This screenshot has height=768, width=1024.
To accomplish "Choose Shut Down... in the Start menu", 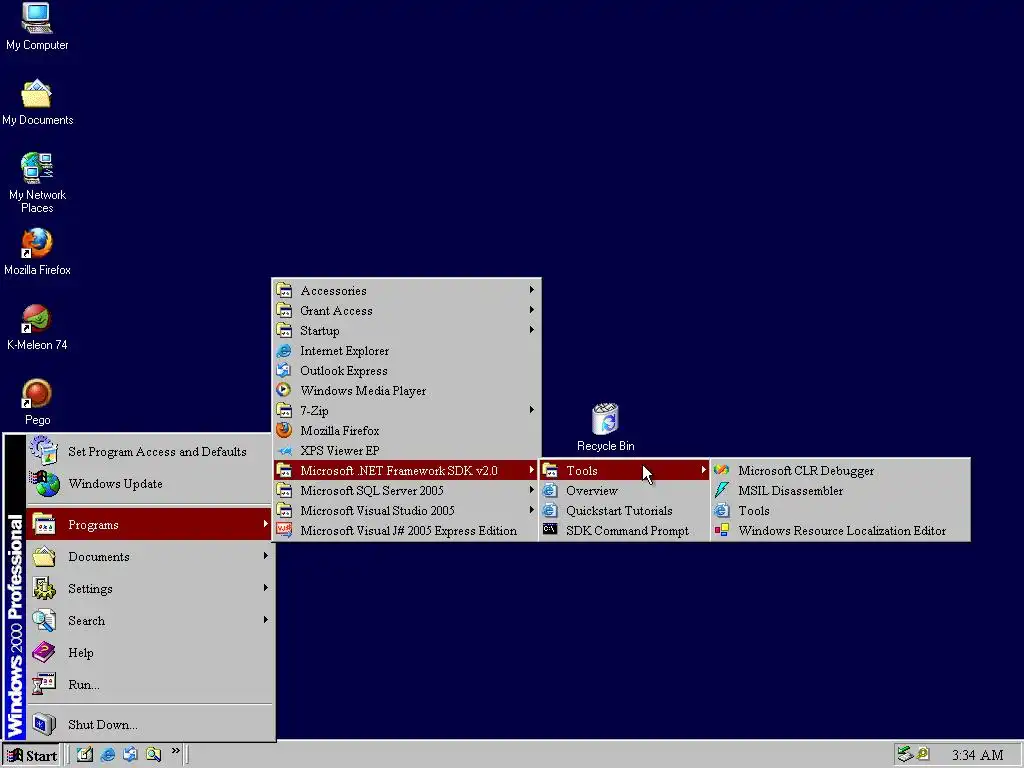I will tap(150, 724).
